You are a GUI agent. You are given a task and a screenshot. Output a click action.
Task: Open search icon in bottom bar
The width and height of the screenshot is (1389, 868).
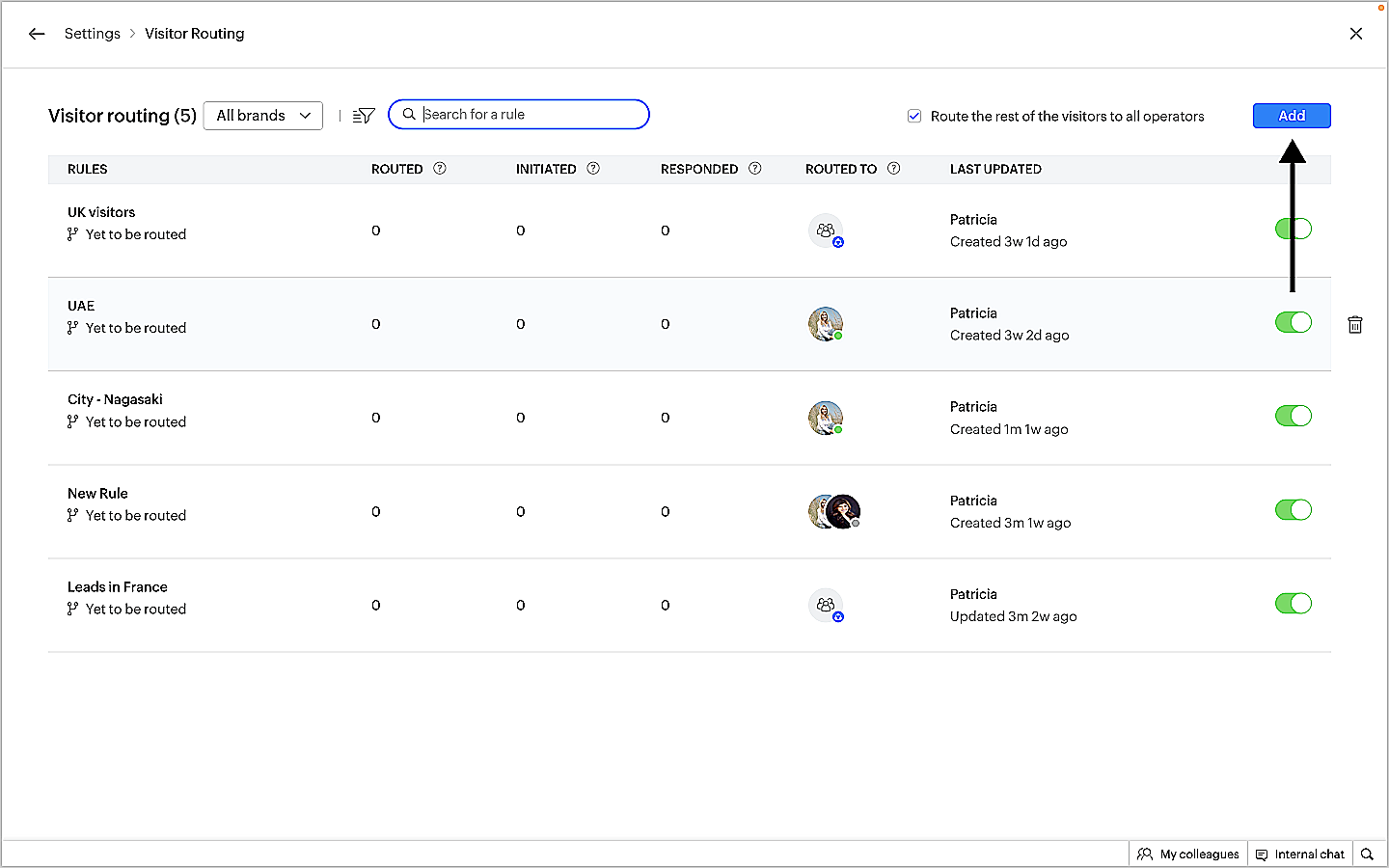click(x=1367, y=854)
